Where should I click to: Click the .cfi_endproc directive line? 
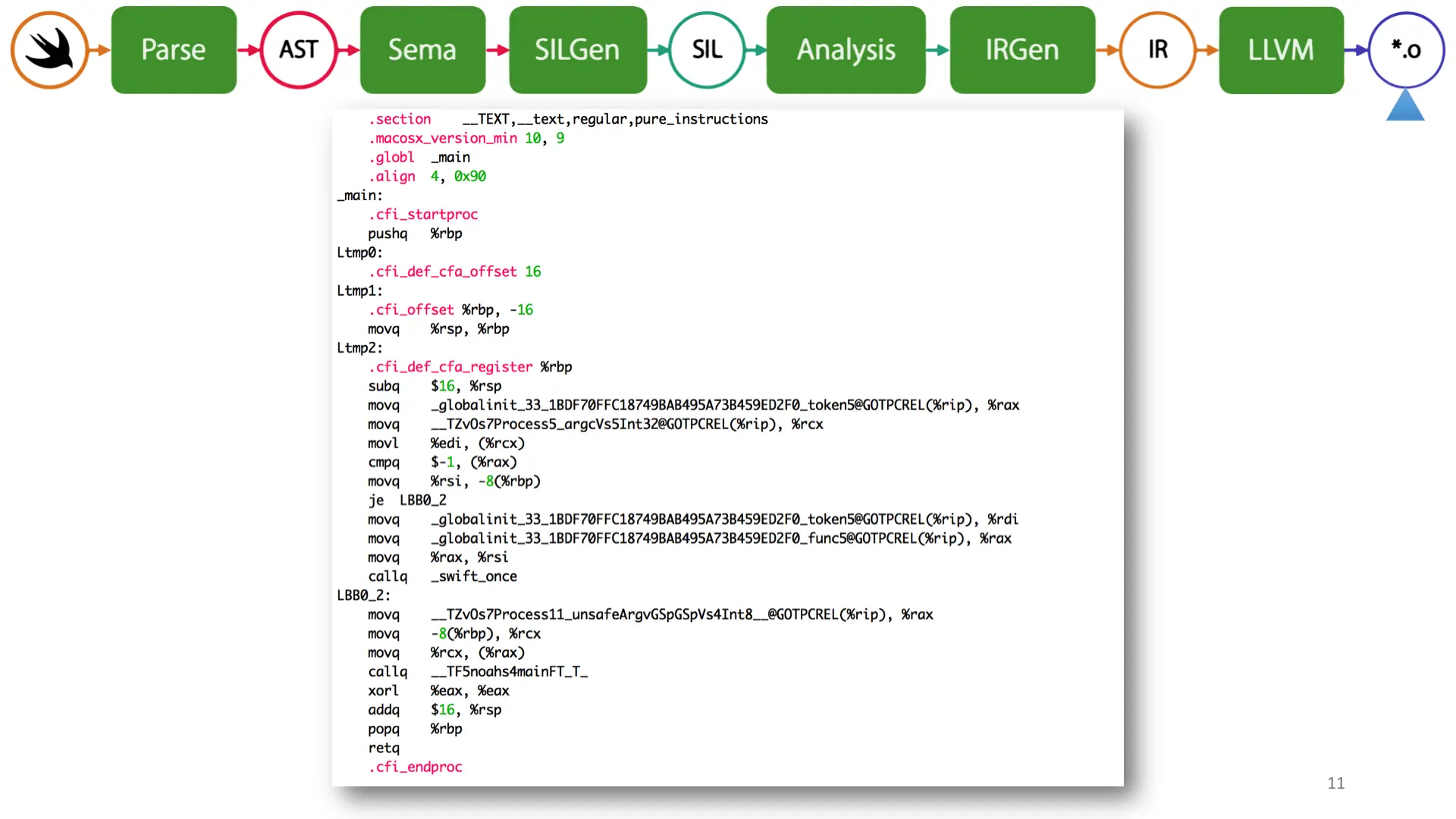[416, 767]
